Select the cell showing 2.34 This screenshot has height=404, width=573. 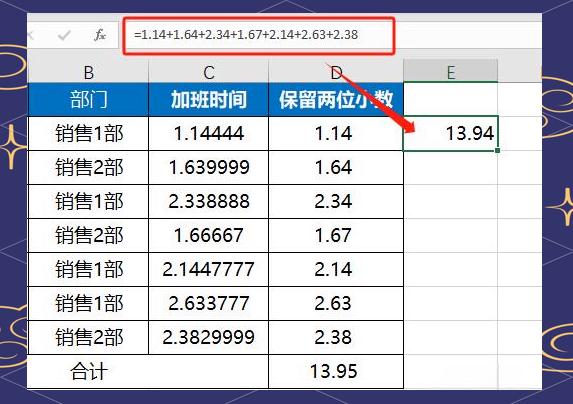coord(336,201)
